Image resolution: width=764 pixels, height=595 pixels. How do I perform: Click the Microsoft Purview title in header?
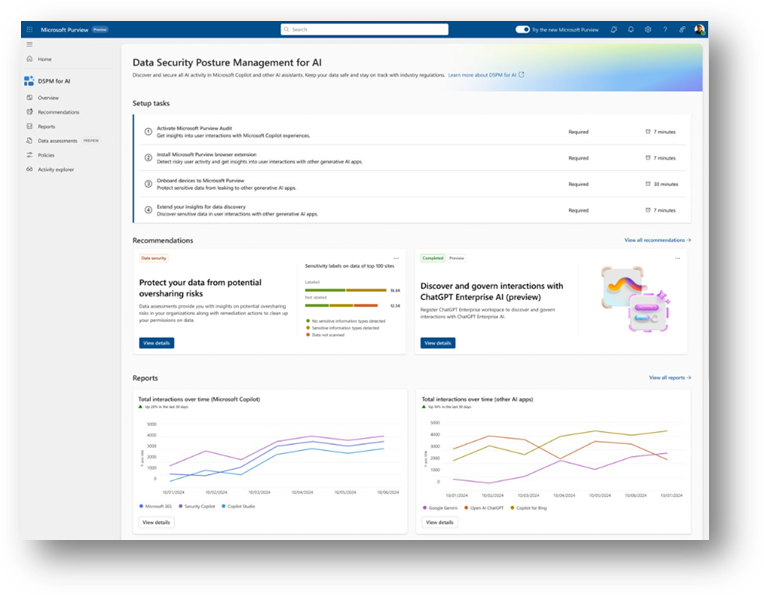tap(64, 30)
